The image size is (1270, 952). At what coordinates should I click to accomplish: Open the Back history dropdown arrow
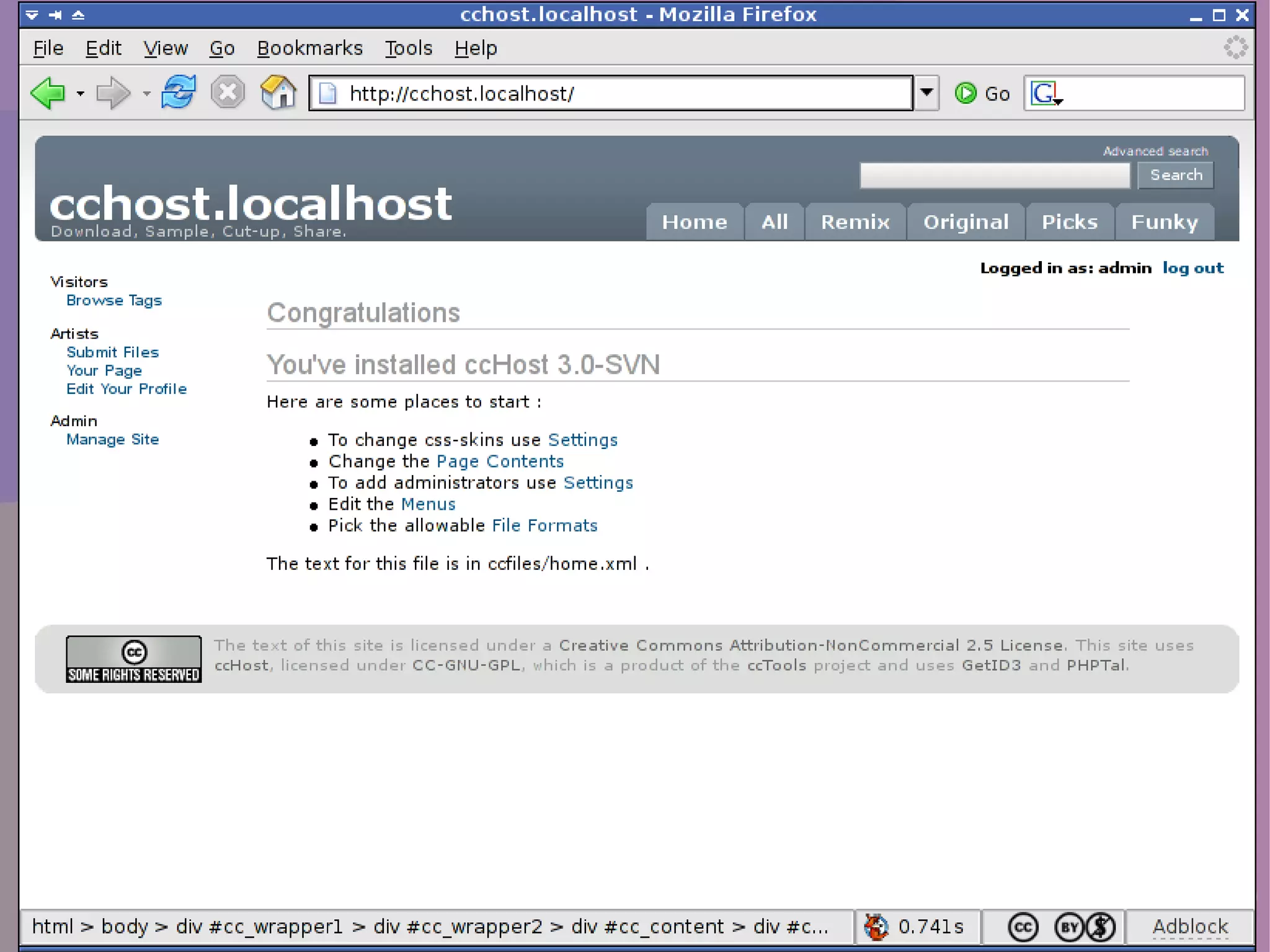point(81,94)
